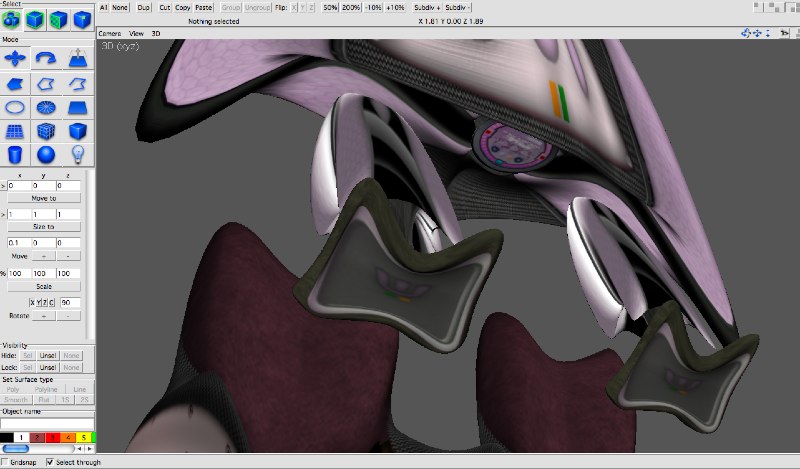800x469 pixels.
Task: Toggle the Z rotation axis button
Action: pyautogui.click(x=45, y=303)
